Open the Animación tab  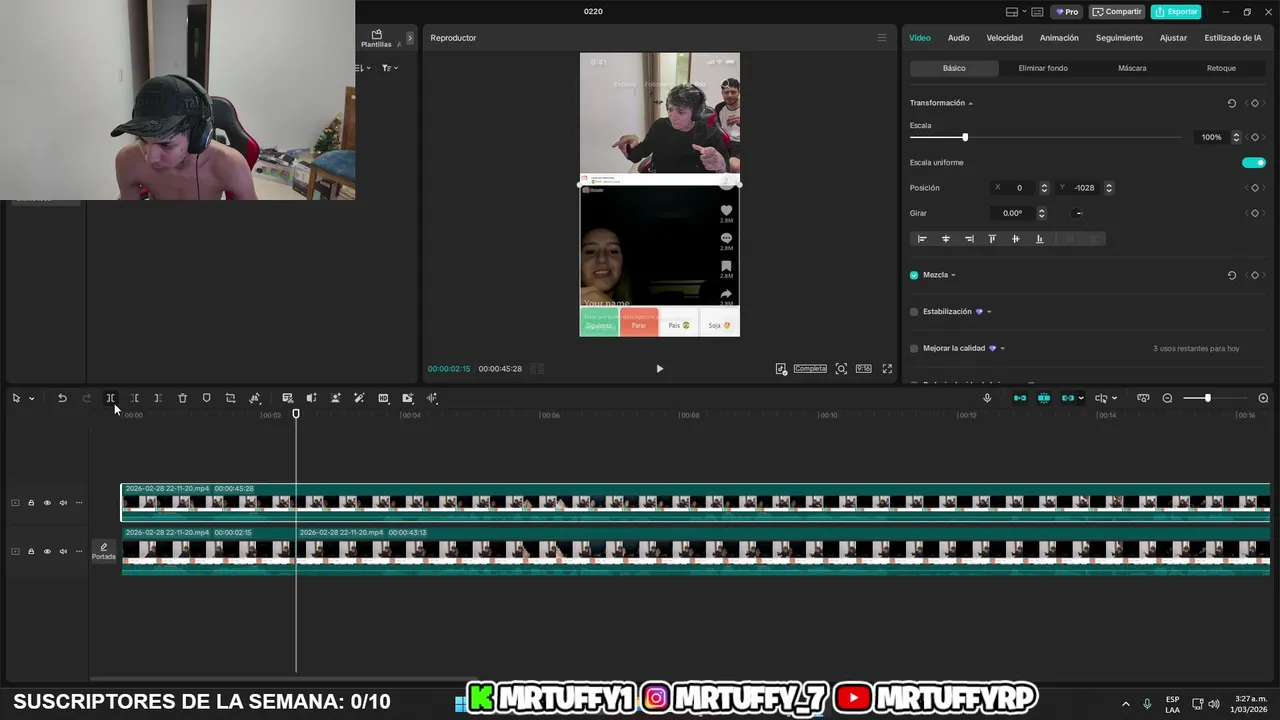[x=1059, y=38]
